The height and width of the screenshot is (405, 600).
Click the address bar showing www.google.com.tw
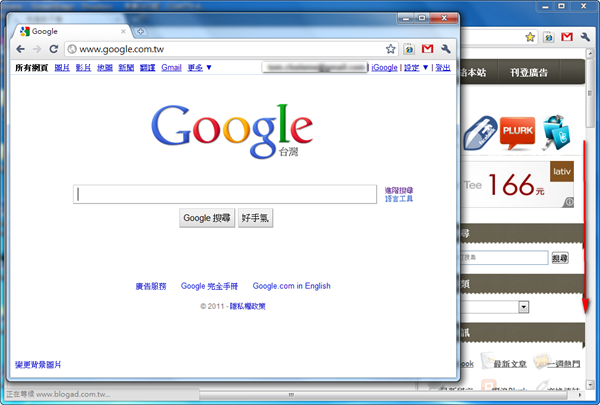pyautogui.click(x=230, y=49)
